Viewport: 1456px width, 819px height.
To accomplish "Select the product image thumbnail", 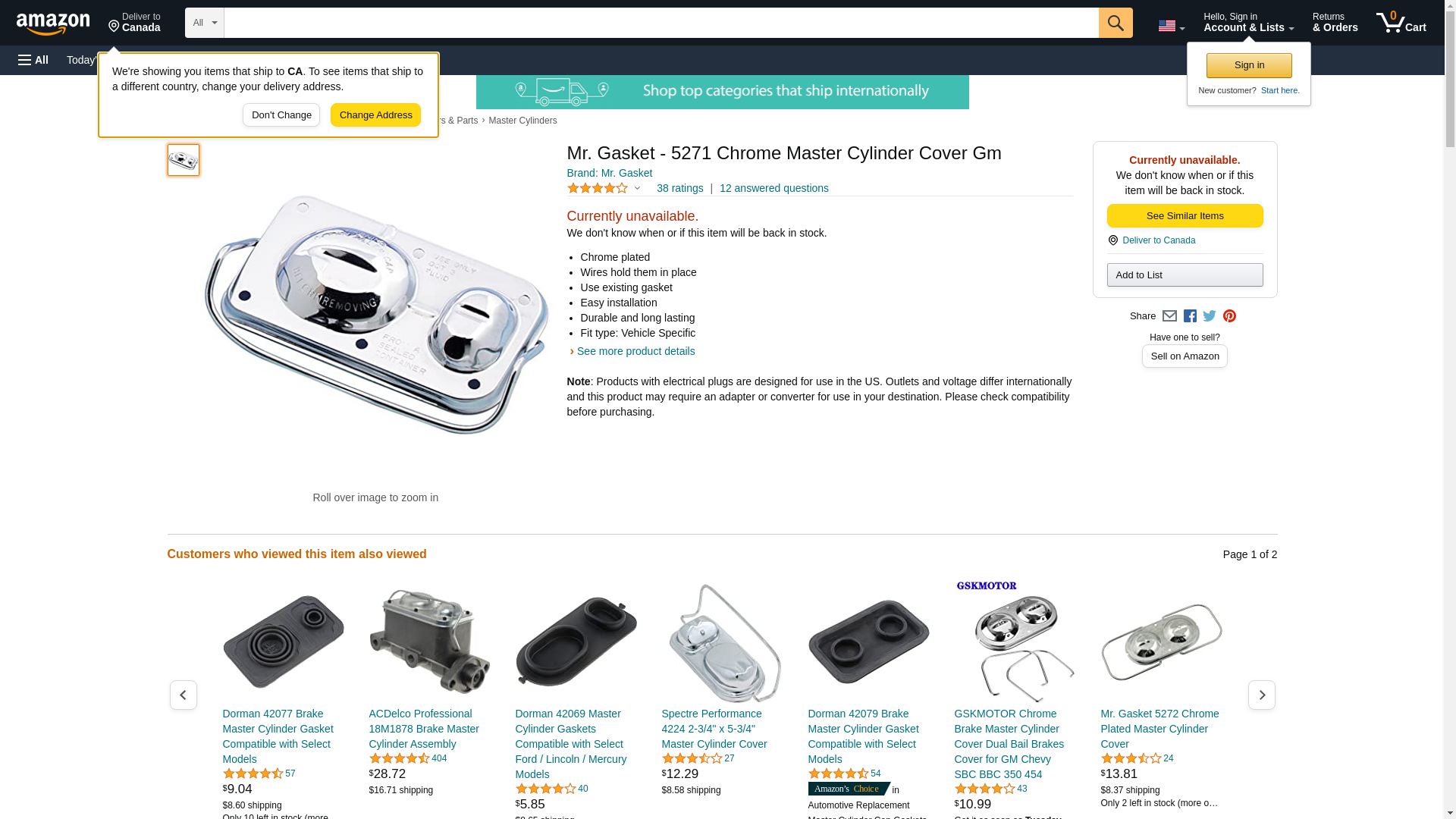I will 184,160.
